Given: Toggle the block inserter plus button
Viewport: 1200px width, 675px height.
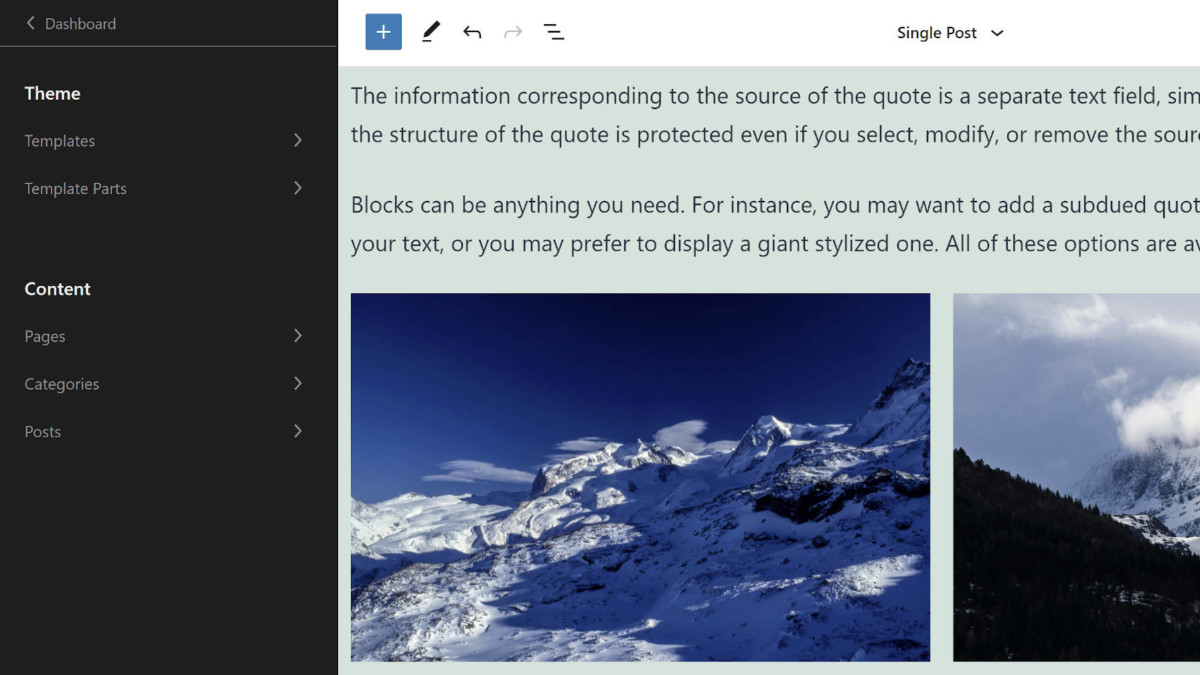Looking at the screenshot, I should click(383, 32).
